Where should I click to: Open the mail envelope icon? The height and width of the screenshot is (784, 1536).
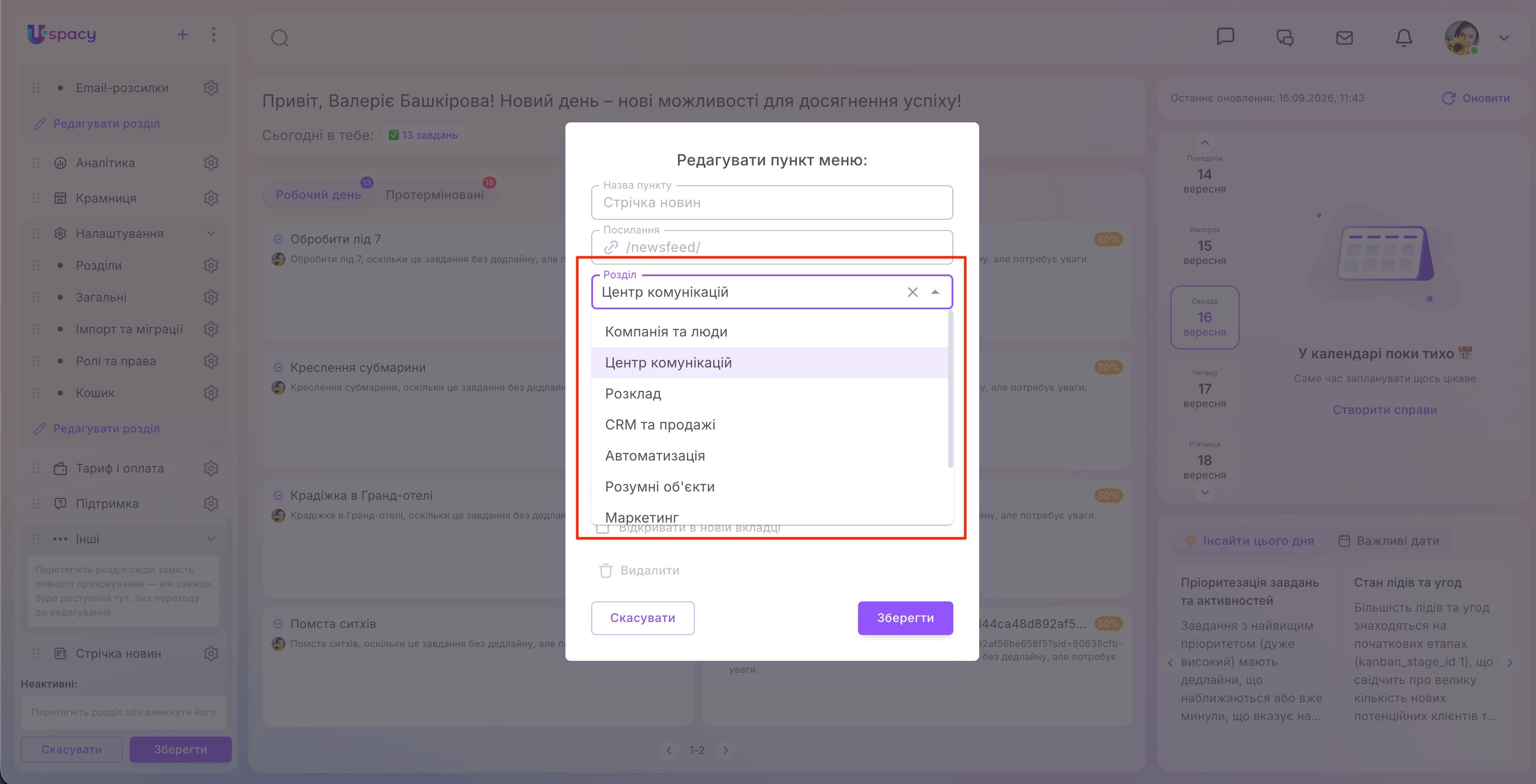[x=1345, y=38]
